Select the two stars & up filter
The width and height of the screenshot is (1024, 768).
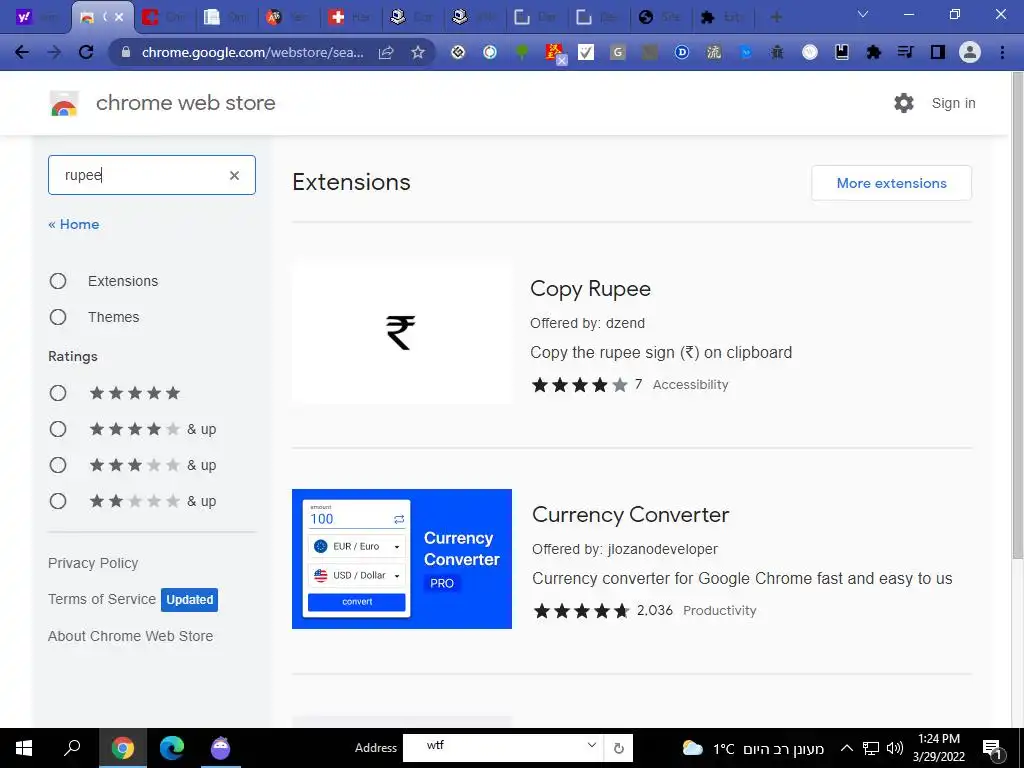(58, 501)
